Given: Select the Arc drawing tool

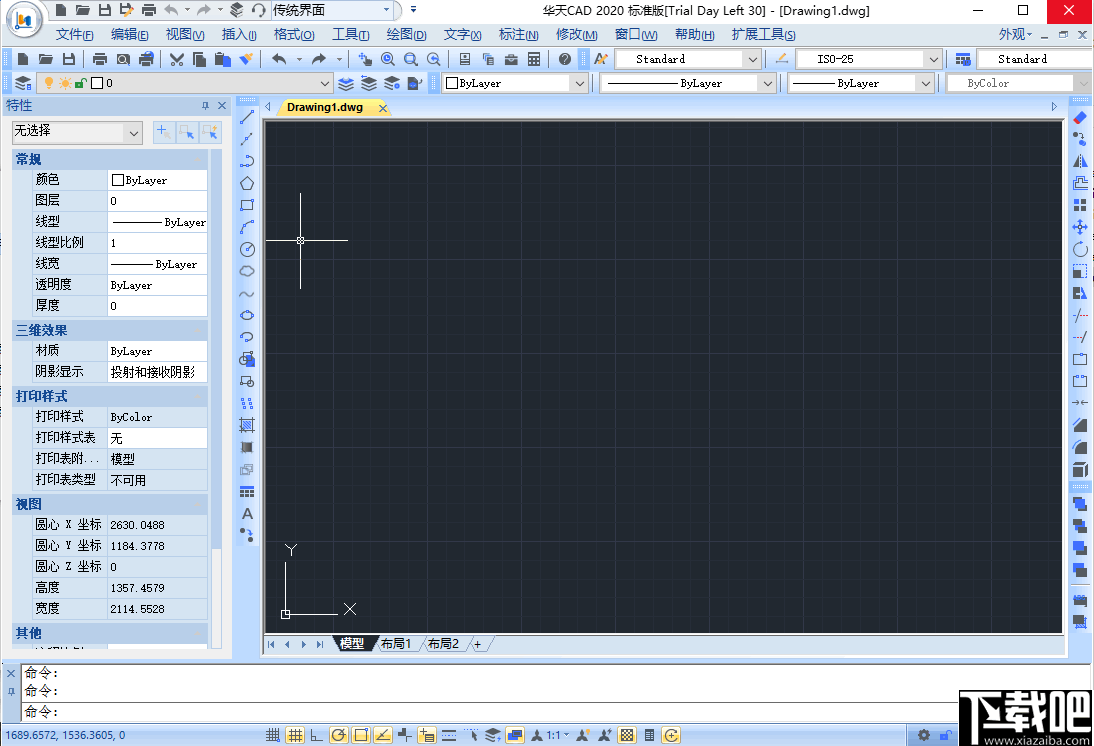Looking at the screenshot, I should [247, 227].
